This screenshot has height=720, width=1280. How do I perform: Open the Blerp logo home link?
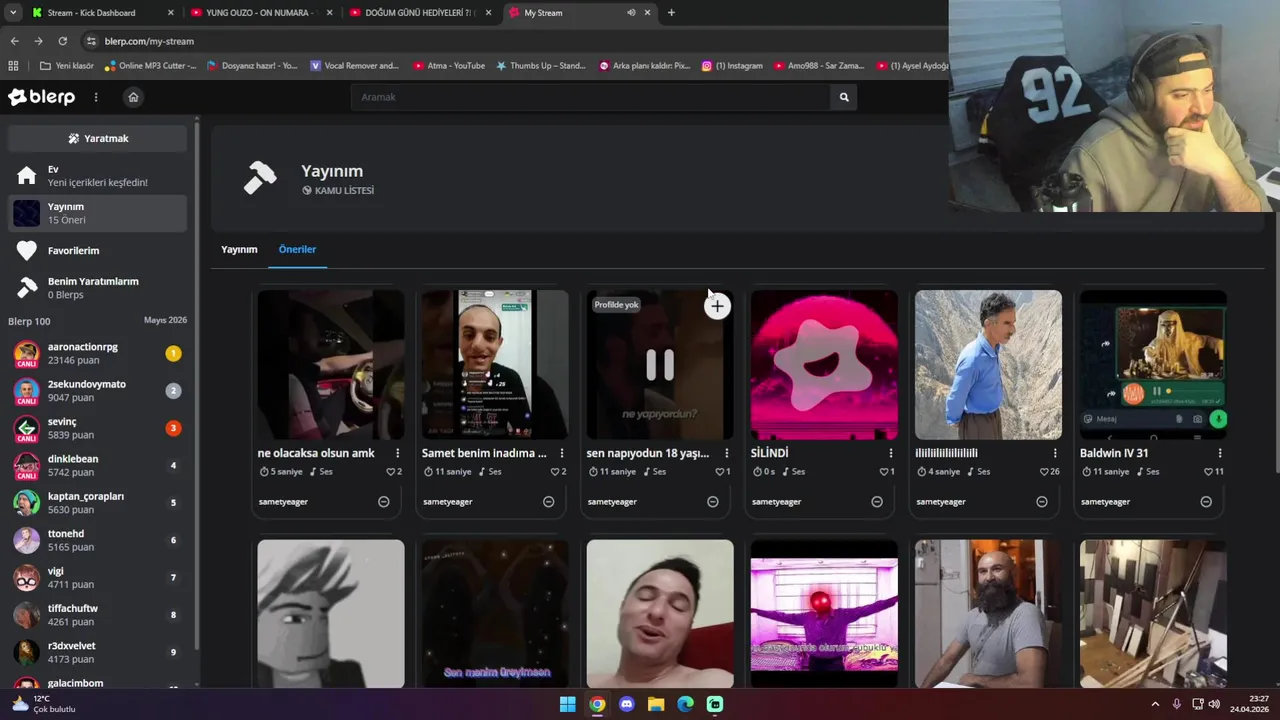pyautogui.click(x=42, y=97)
